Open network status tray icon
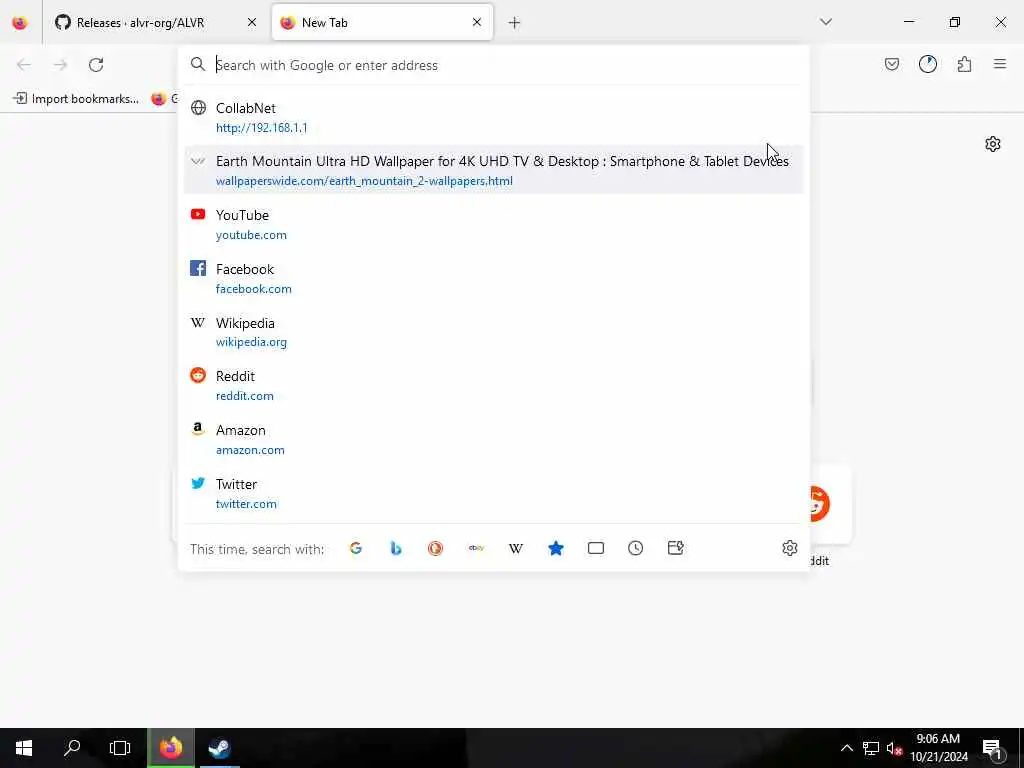The width and height of the screenshot is (1024, 768). coord(871,748)
